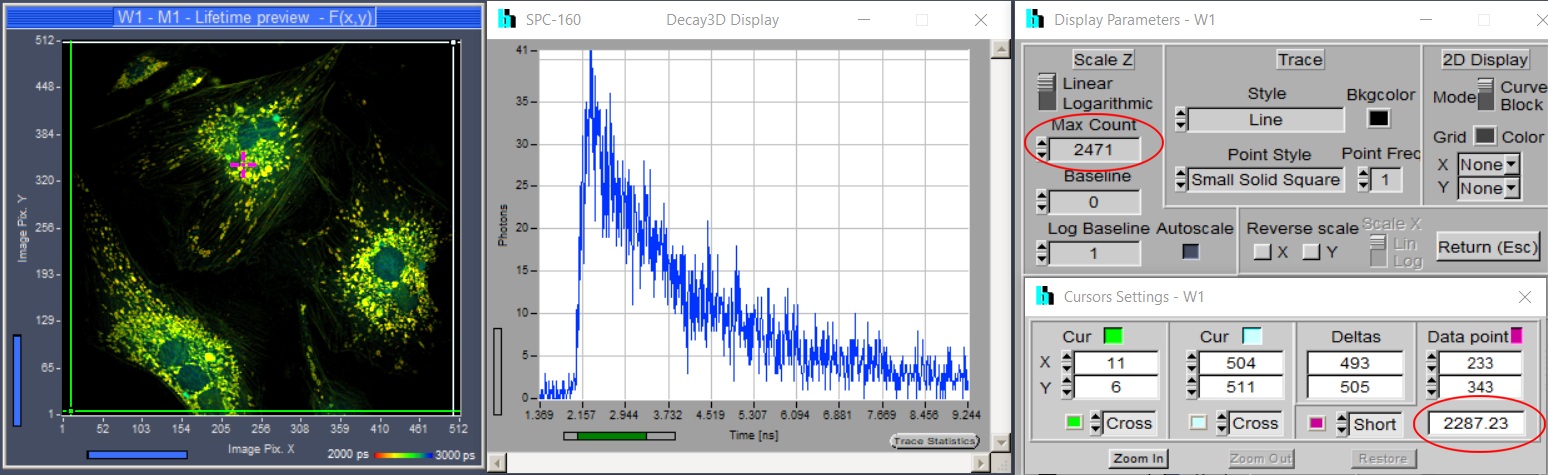Enable Reverse scale X checkbox
Screen dimensions: 1548x475
coord(1262,252)
